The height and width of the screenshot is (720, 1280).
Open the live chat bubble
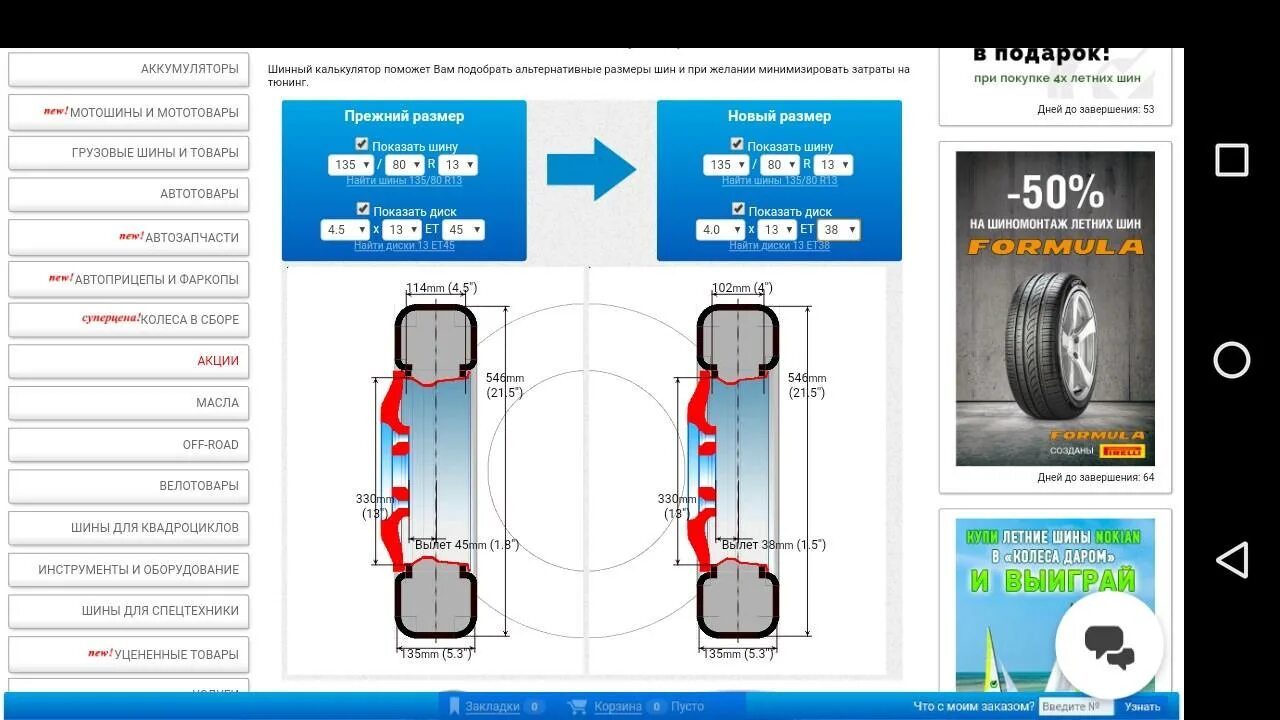point(1109,645)
